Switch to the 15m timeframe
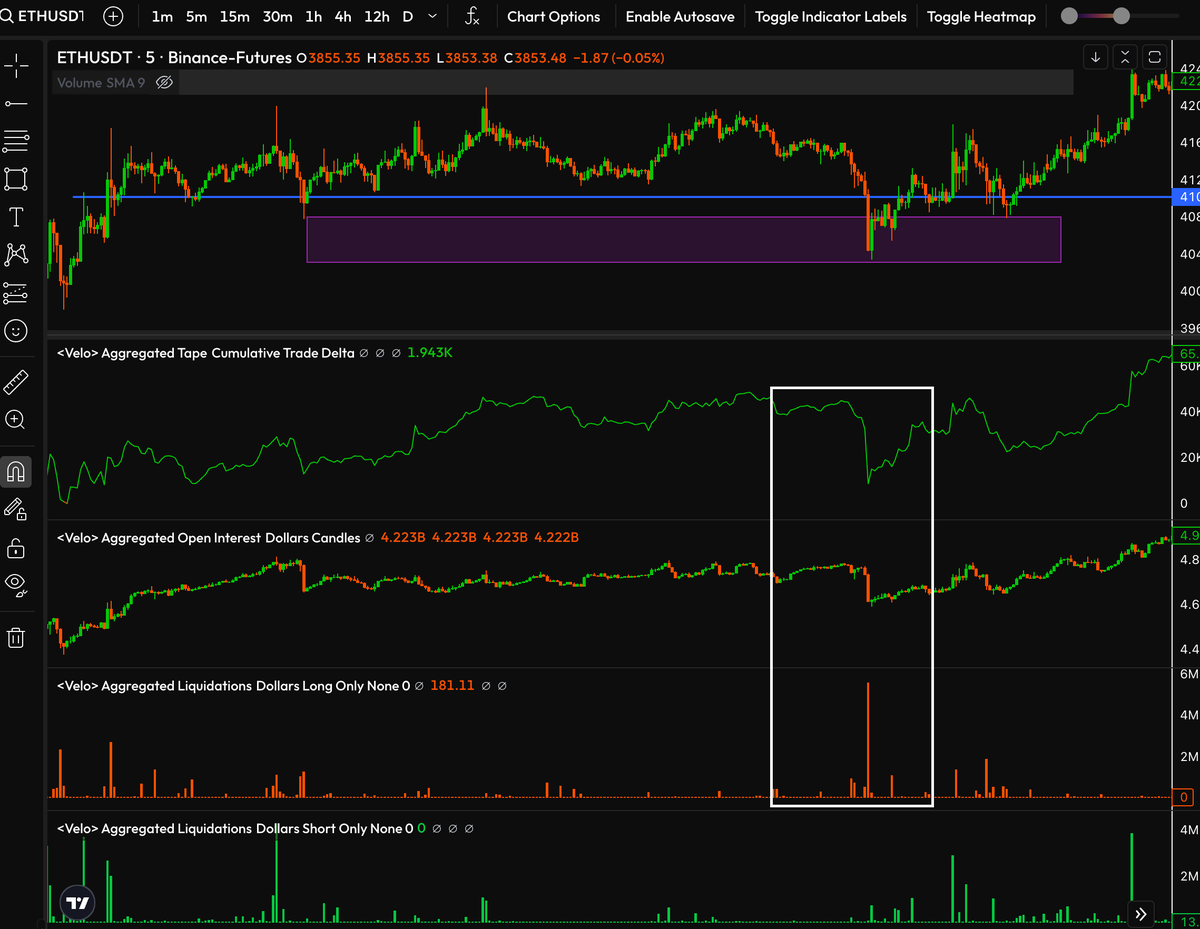 (x=235, y=16)
